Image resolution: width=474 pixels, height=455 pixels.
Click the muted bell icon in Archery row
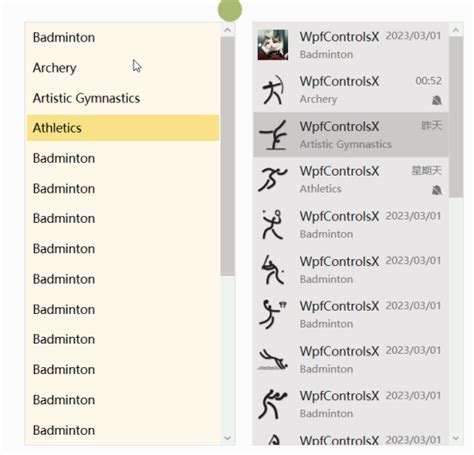[437, 100]
